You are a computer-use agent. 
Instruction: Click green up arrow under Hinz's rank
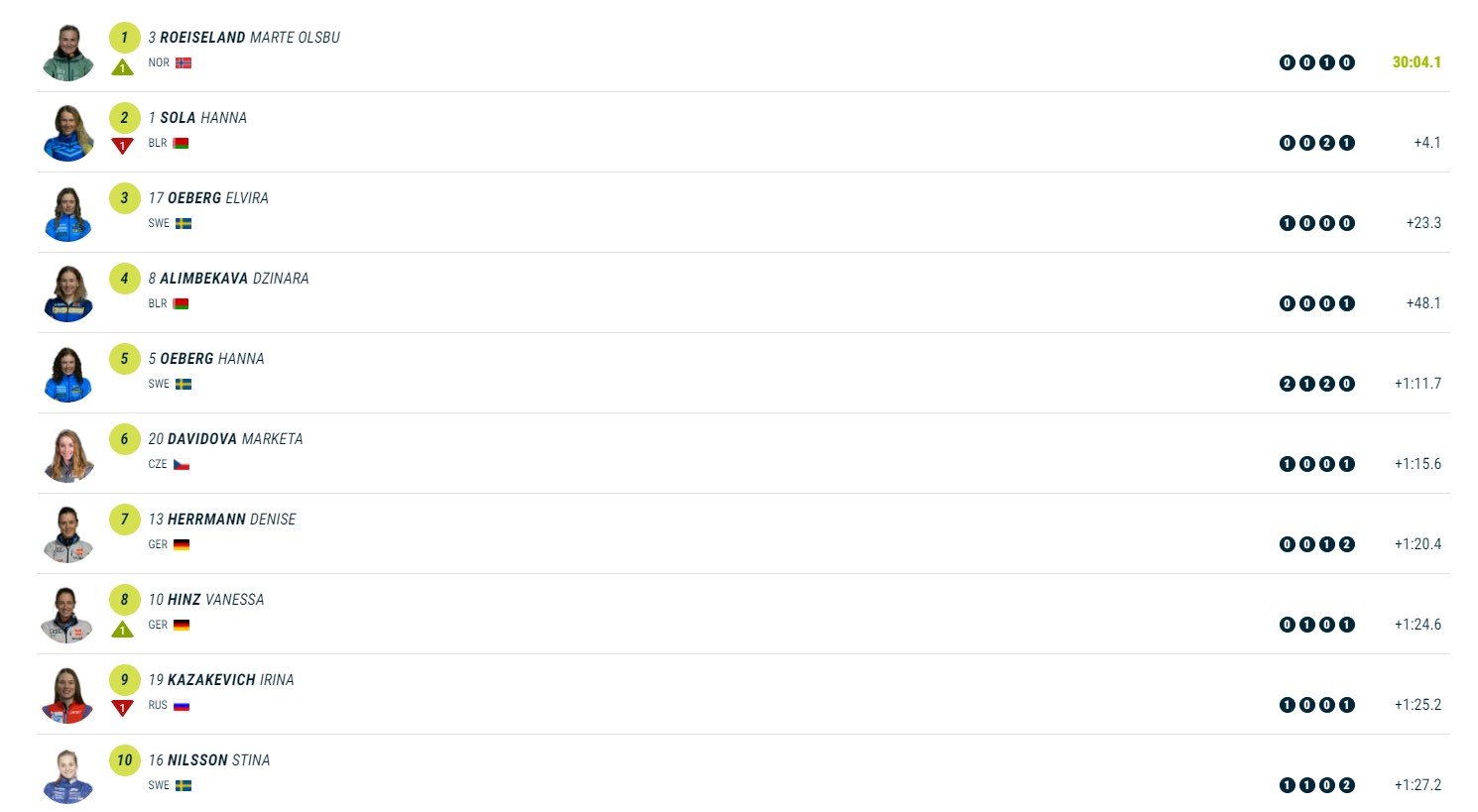(122, 630)
